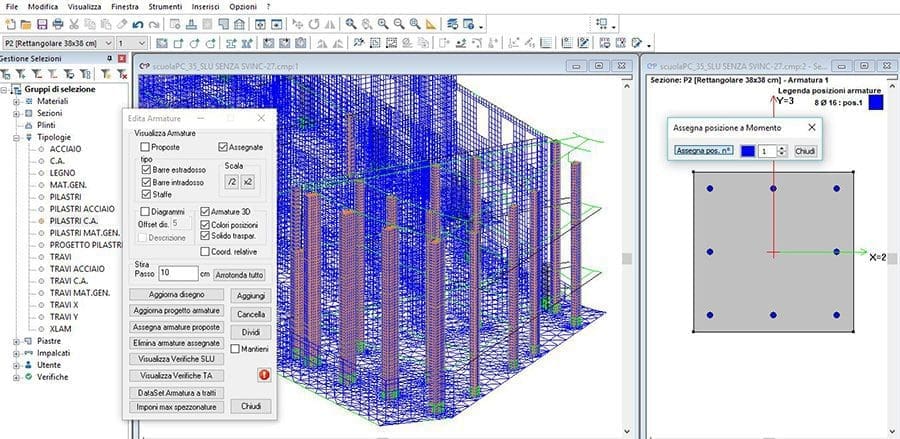Screen dimensions: 900x439
Task: Toggle Barre intradosso checkbox
Action: coord(146,182)
